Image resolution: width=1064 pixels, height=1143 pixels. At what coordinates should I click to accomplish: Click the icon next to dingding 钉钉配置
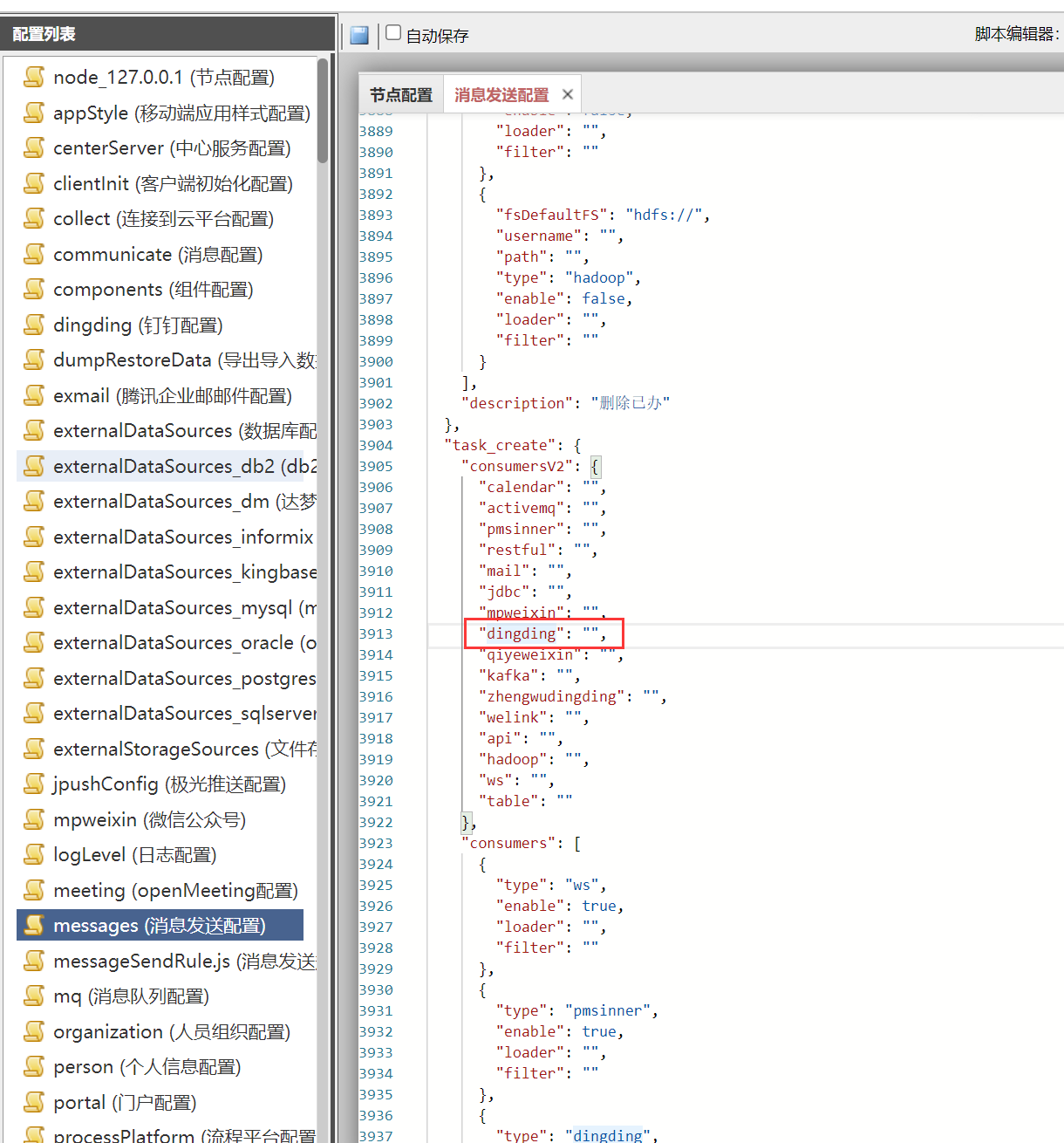point(34,325)
